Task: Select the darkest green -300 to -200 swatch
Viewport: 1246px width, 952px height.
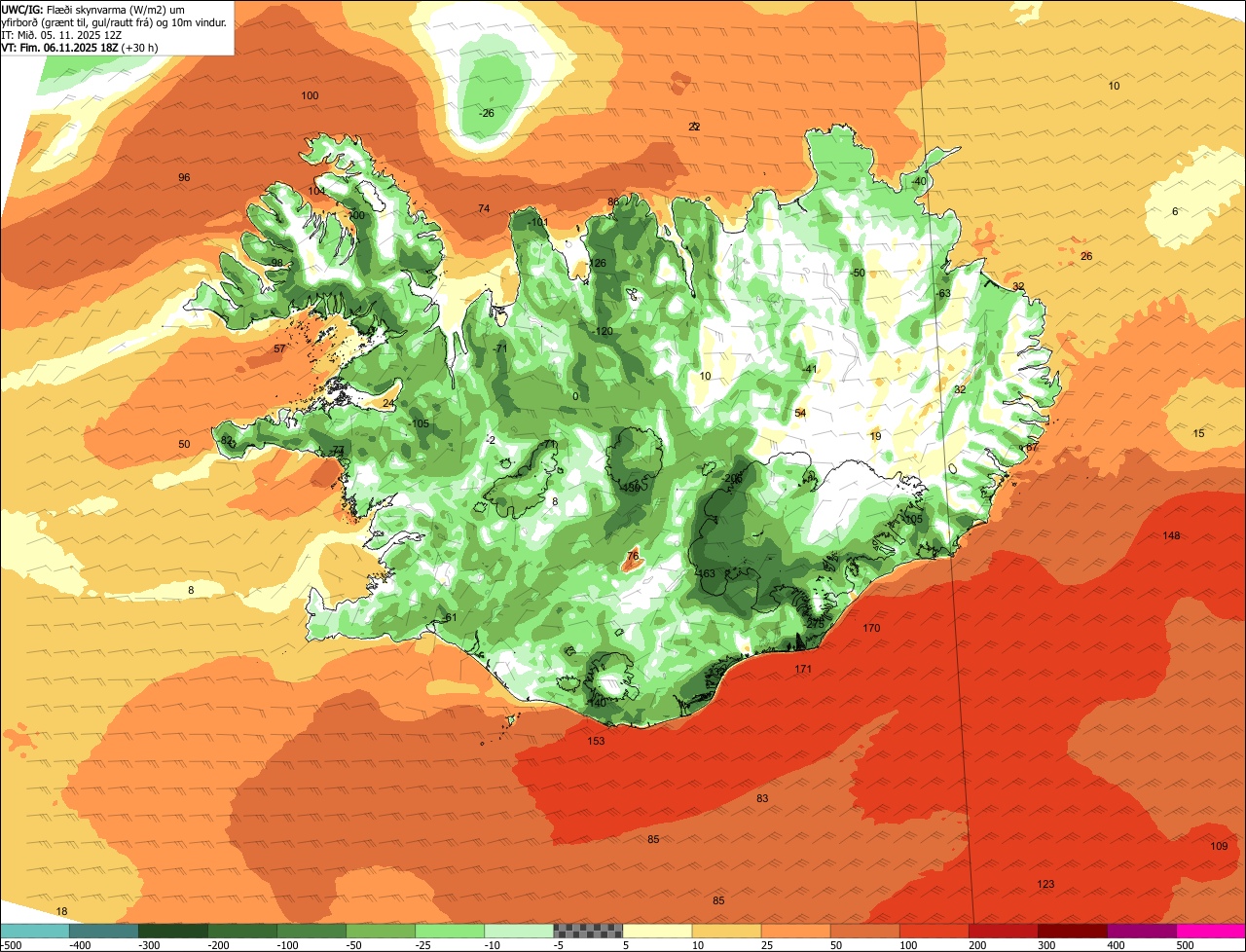Action: pos(173,931)
